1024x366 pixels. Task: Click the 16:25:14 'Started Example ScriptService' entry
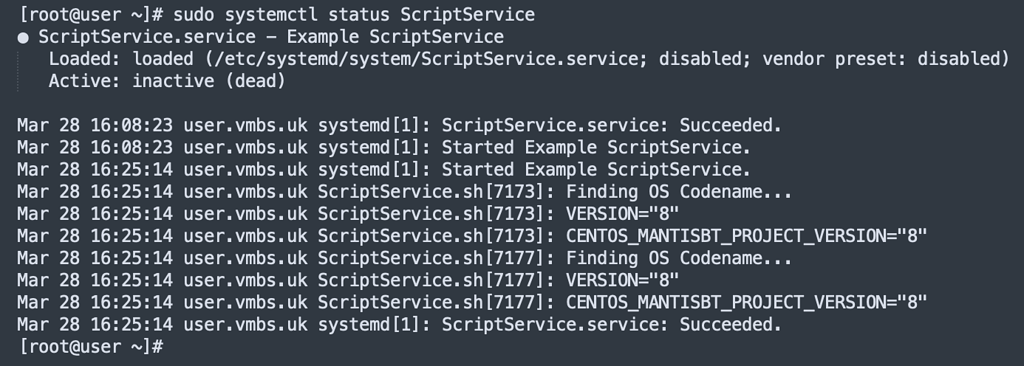click(384, 169)
